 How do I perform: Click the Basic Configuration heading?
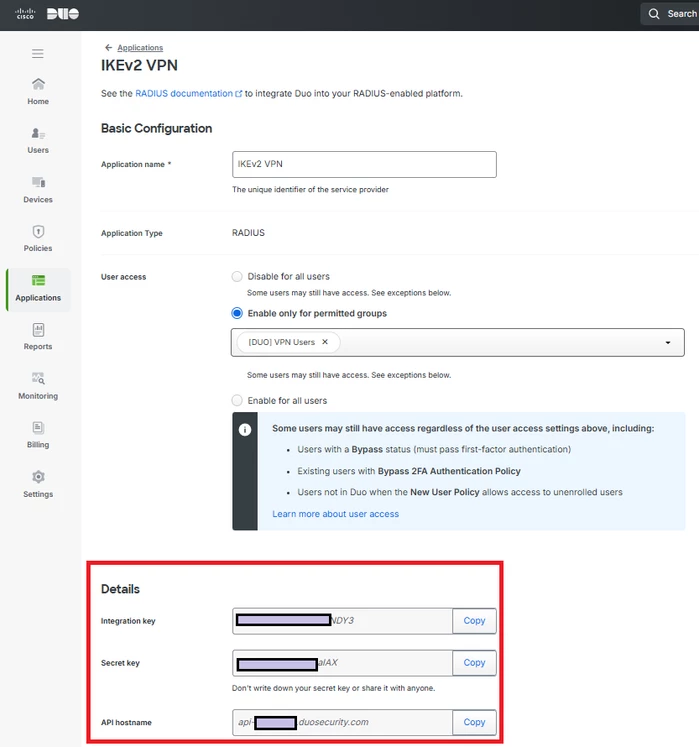click(156, 129)
